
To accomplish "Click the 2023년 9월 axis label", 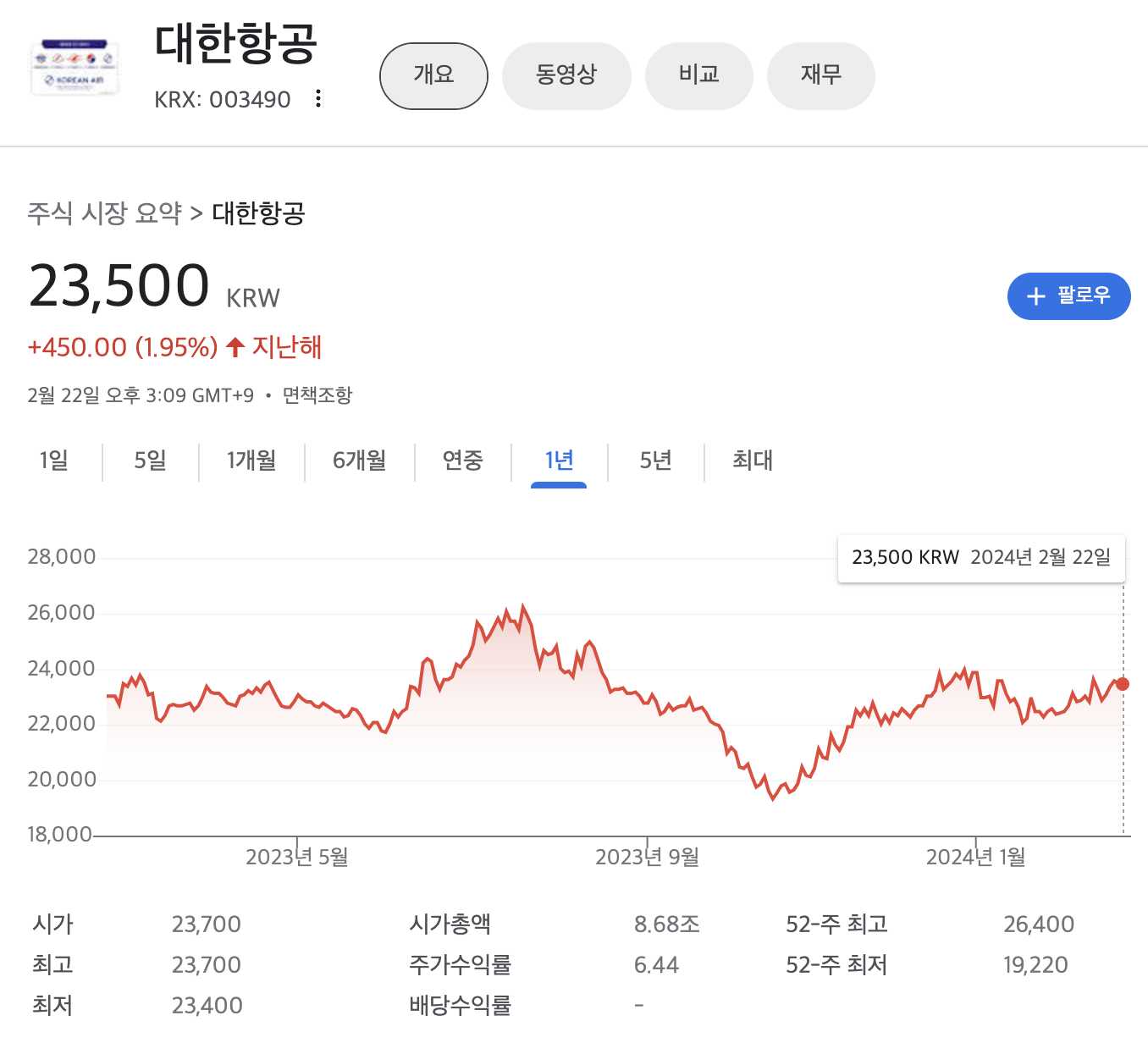I will point(648,858).
